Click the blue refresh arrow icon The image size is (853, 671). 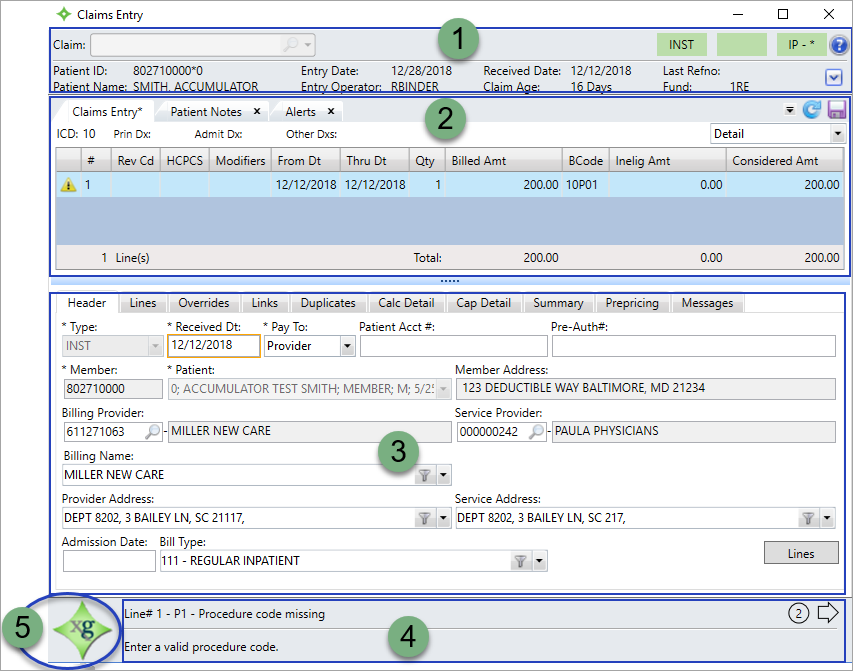point(812,110)
